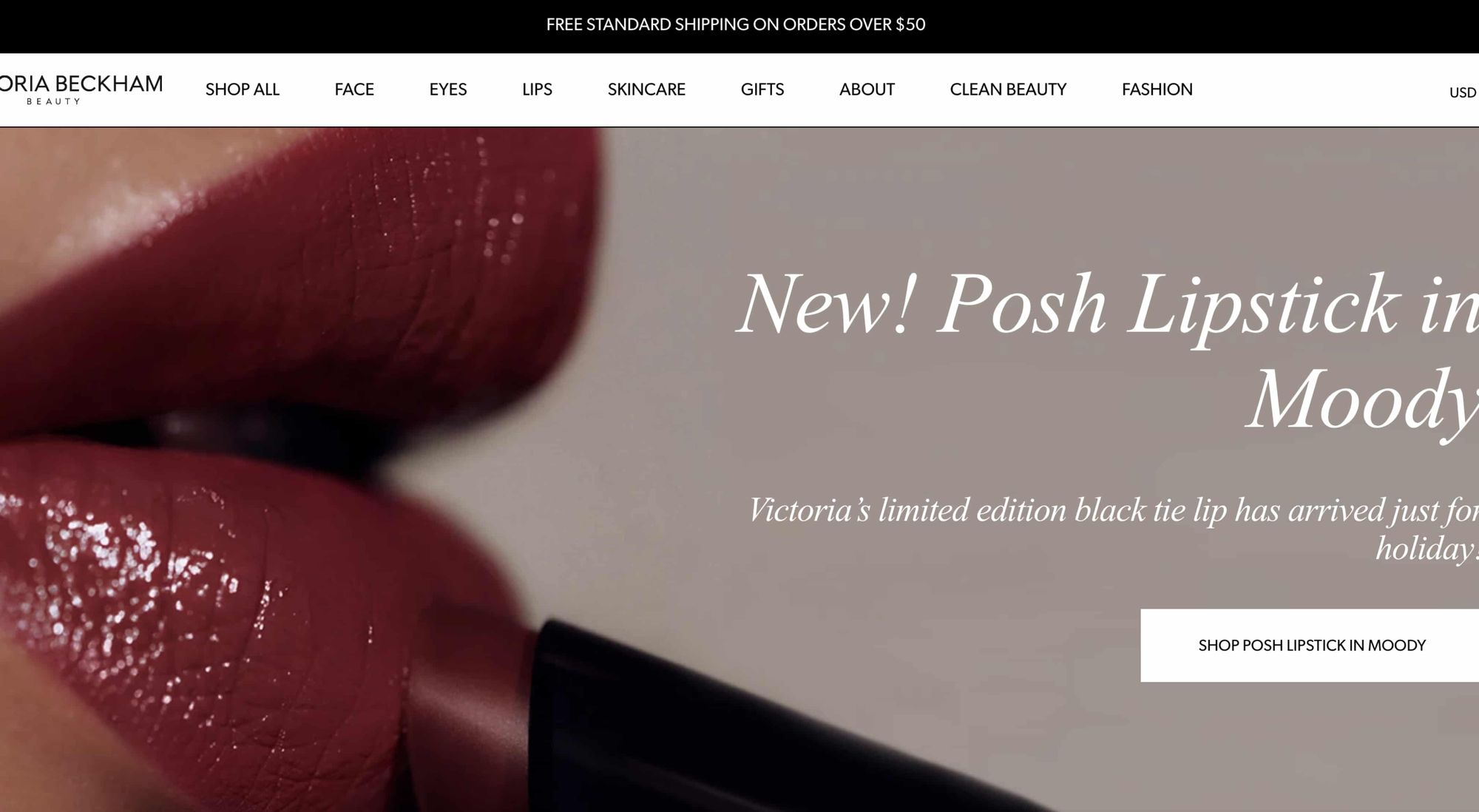The width and height of the screenshot is (1479, 812).
Task: Open the LIPS category
Action: pyautogui.click(x=537, y=89)
